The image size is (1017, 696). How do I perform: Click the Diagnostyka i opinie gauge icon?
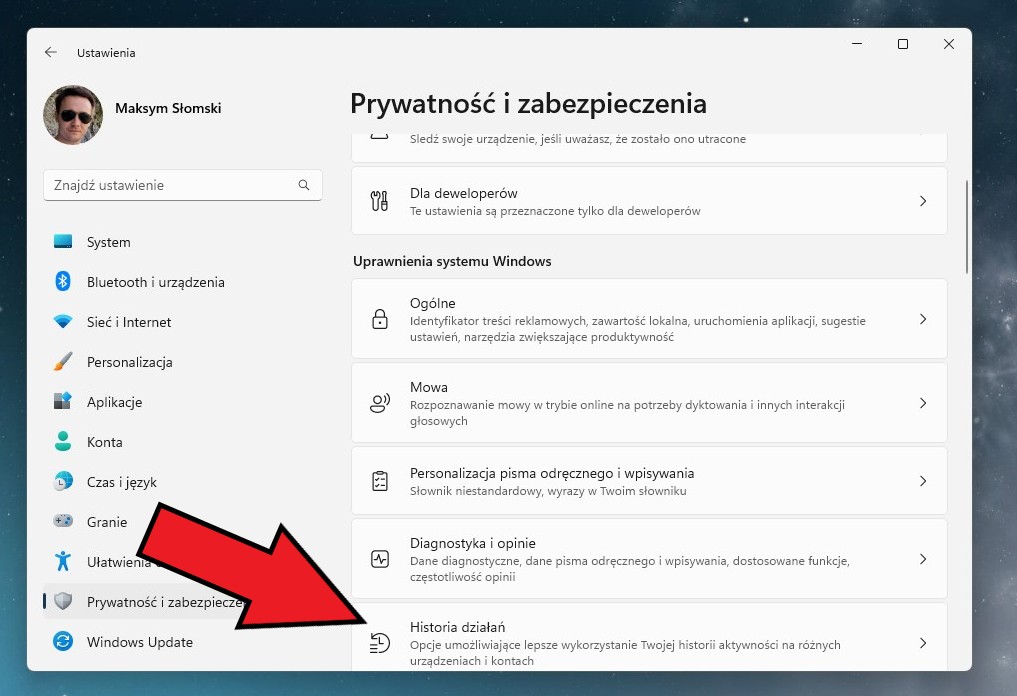(379, 559)
